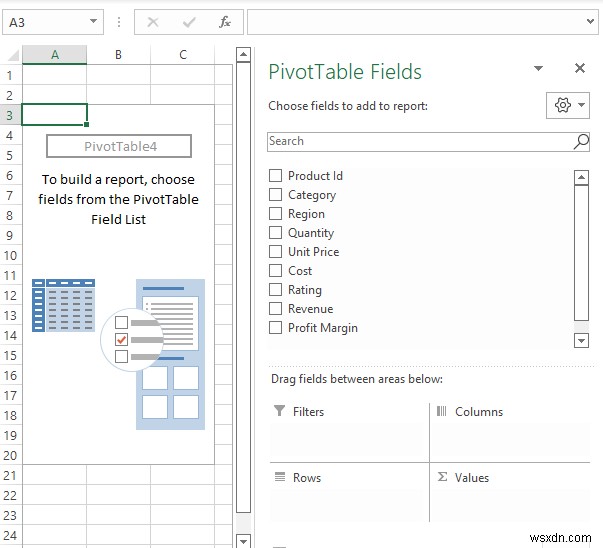The height and width of the screenshot is (548, 603).
Task: Click the field list scroll up arrow
Action: (x=581, y=177)
